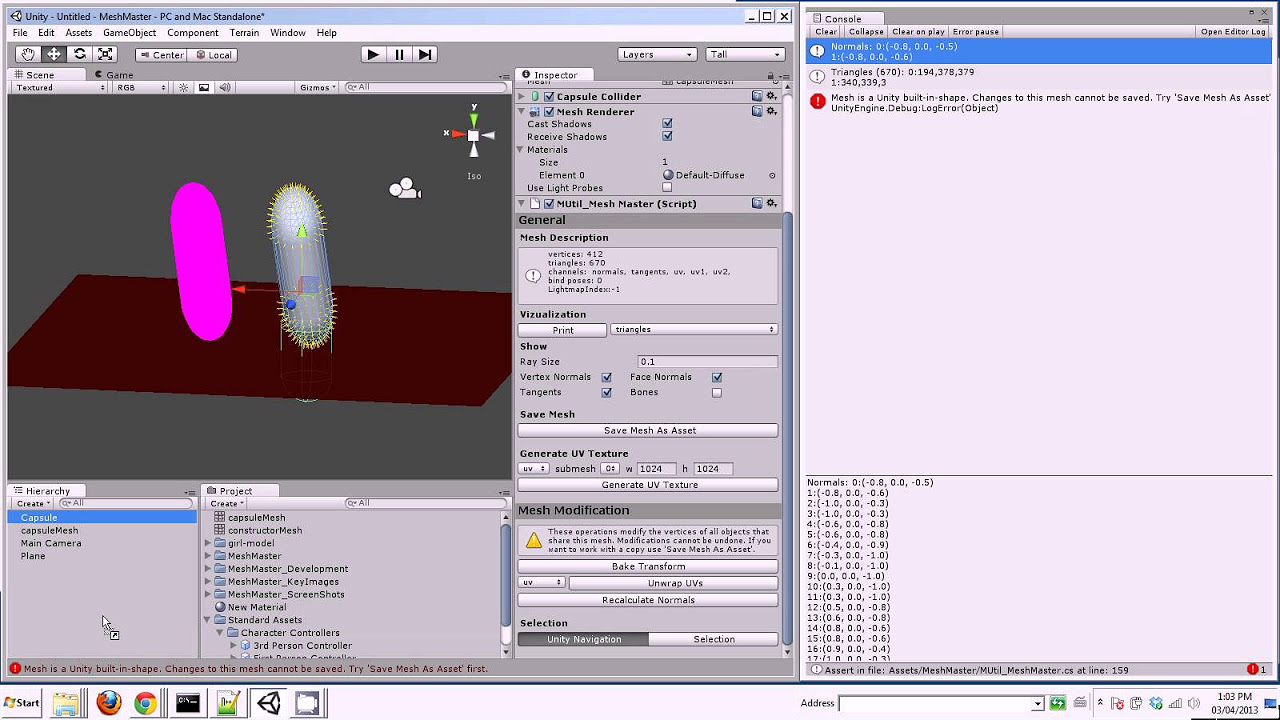Click the Clear console button
The width and height of the screenshot is (1280, 720).
tap(826, 32)
